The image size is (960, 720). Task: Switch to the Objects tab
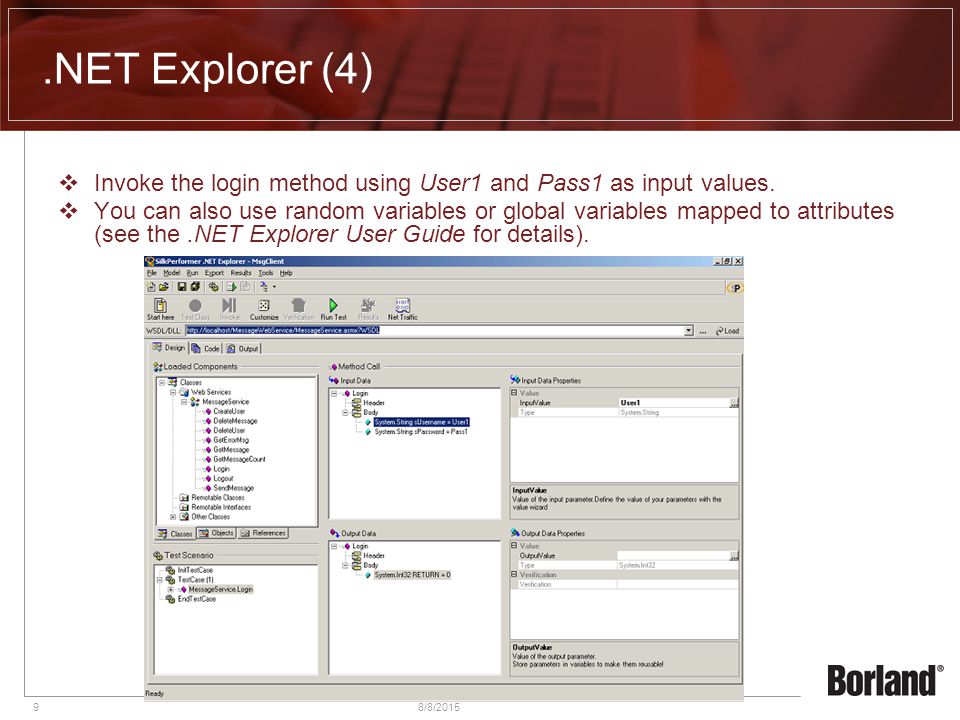pos(216,533)
